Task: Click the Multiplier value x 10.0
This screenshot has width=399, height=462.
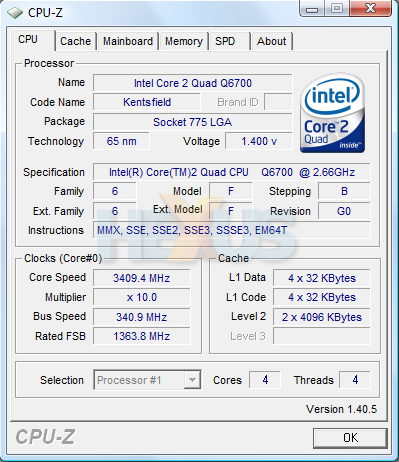Action: [142, 297]
